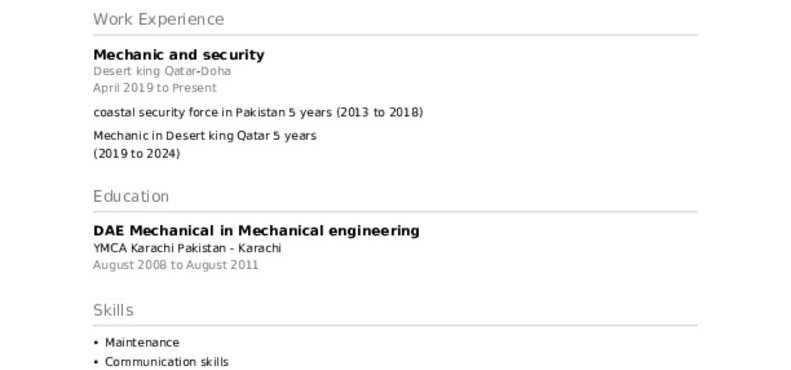Click the divider line under Education

396,212
